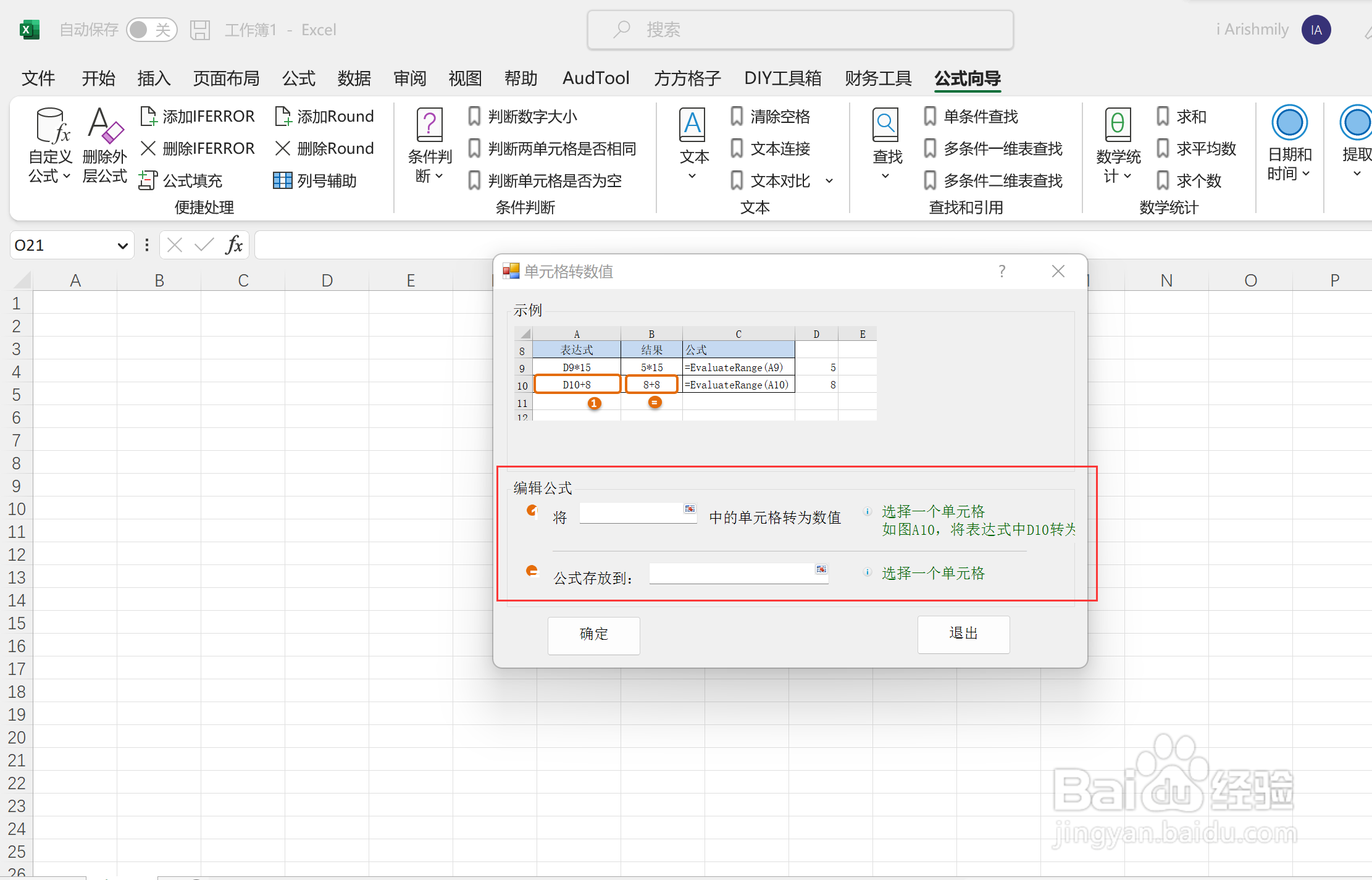Click the 退出 button in dialog
This screenshot has width=1372, height=880.
pyautogui.click(x=963, y=634)
